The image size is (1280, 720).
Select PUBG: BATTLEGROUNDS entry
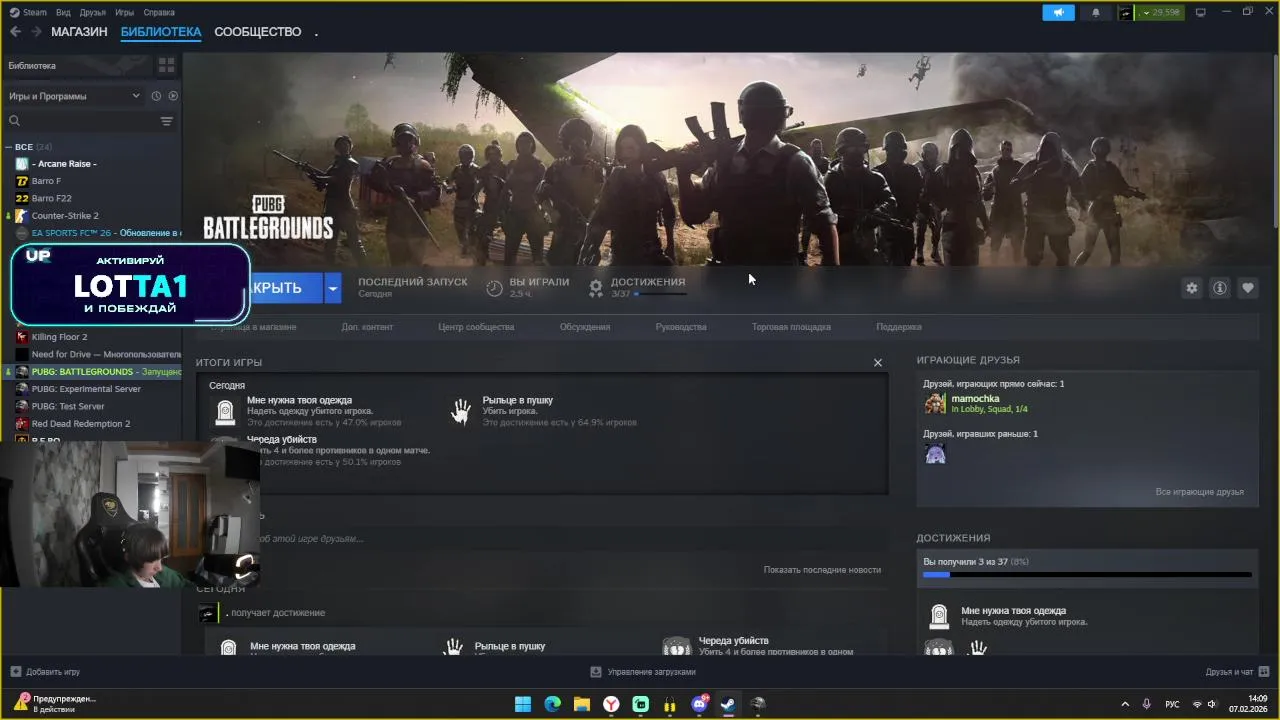click(x=91, y=372)
